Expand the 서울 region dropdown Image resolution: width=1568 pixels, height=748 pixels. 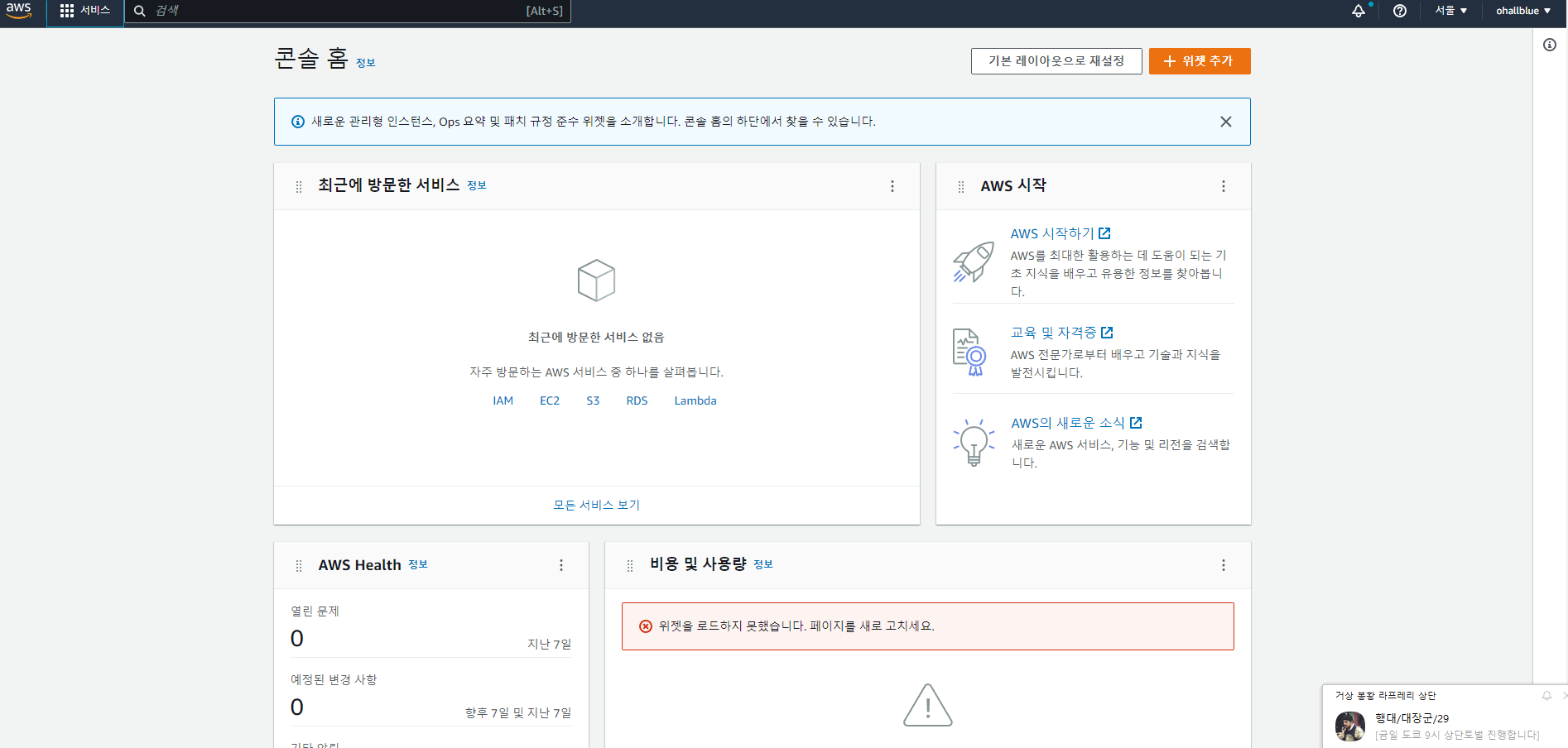pos(1451,11)
